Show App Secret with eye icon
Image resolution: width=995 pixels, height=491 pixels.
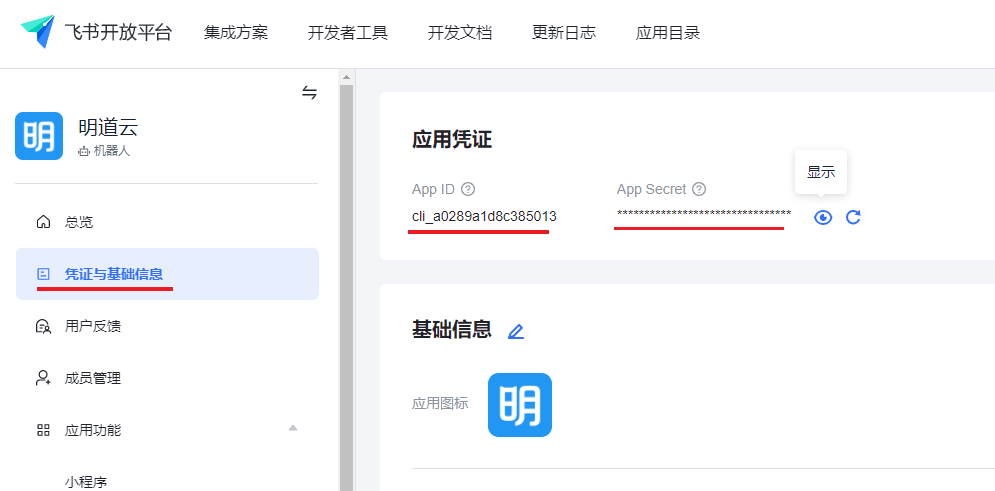click(823, 218)
